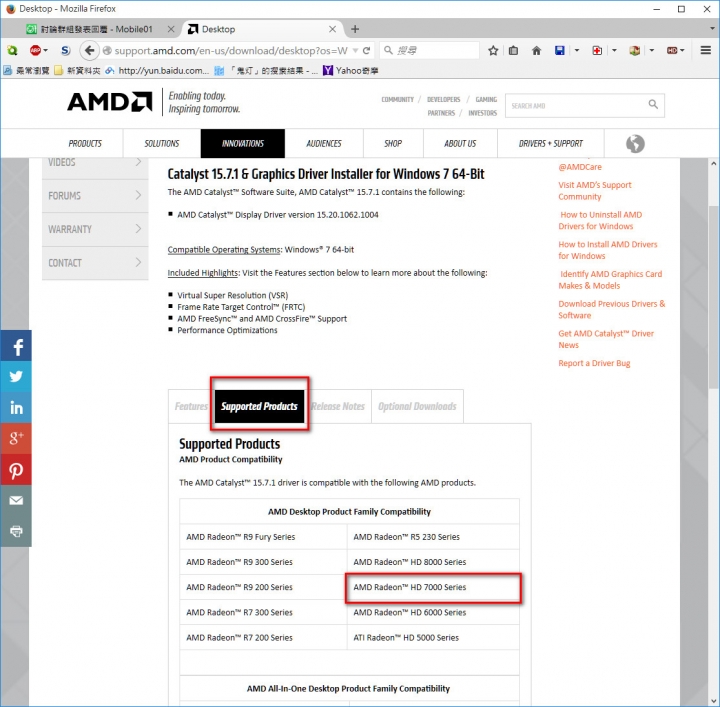
Task: Close the Mobile01 tab
Action: tap(171, 29)
